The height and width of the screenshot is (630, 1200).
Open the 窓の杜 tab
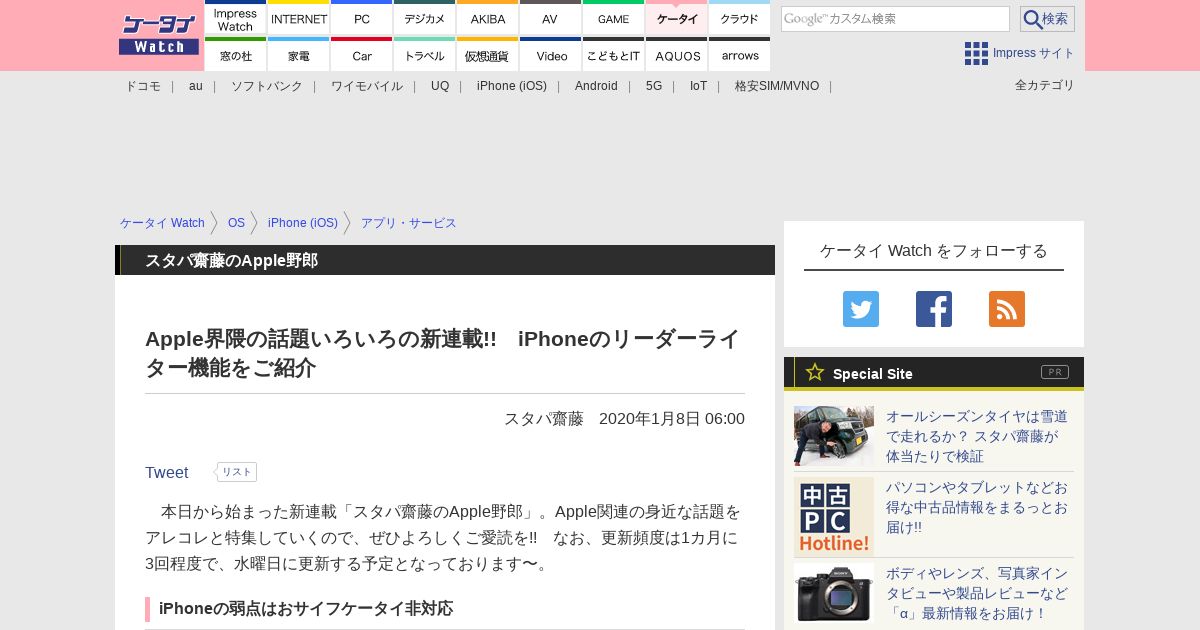(x=236, y=55)
